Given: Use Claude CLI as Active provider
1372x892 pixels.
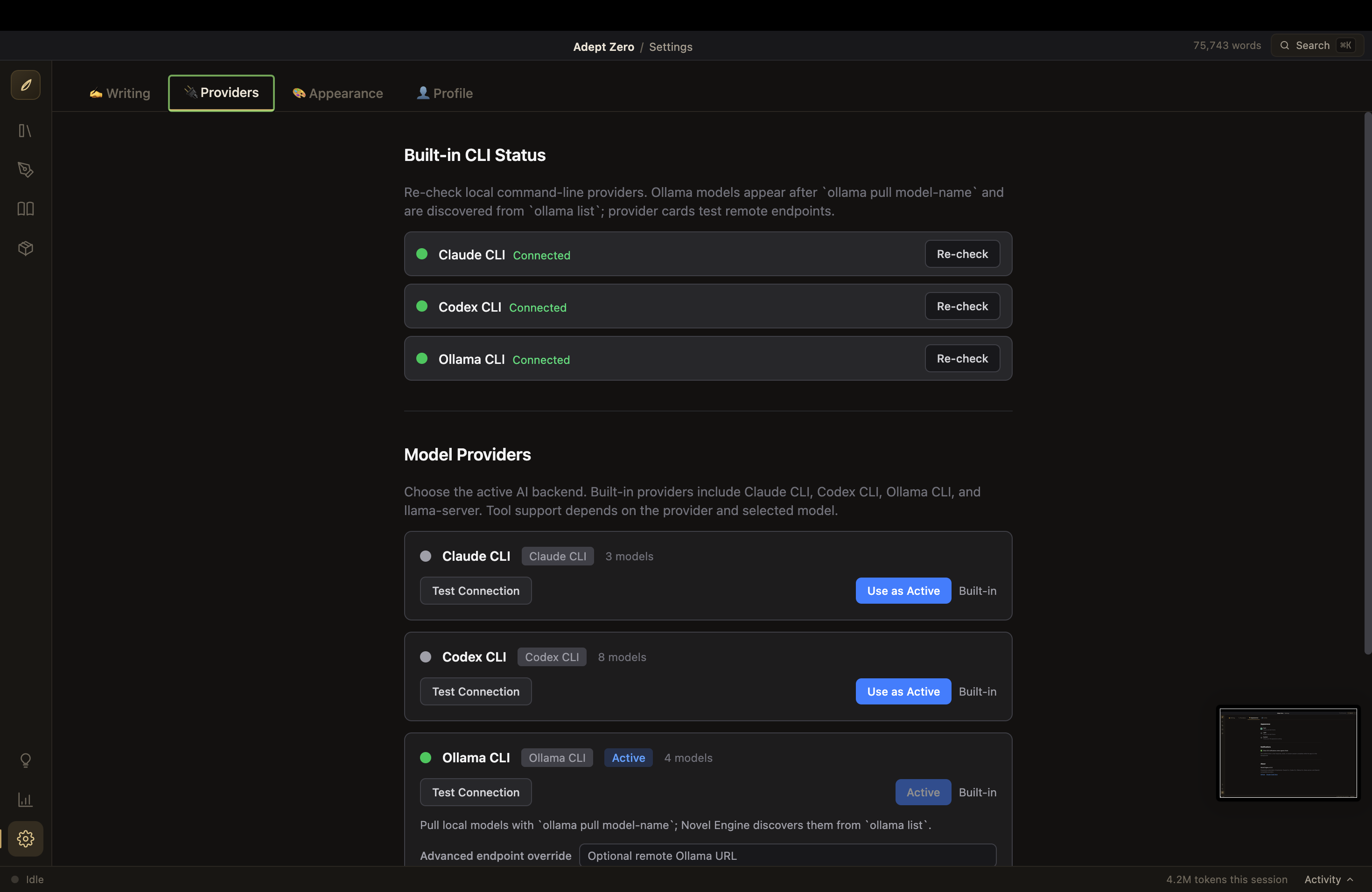Looking at the screenshot, I should (x=903, y=591).
